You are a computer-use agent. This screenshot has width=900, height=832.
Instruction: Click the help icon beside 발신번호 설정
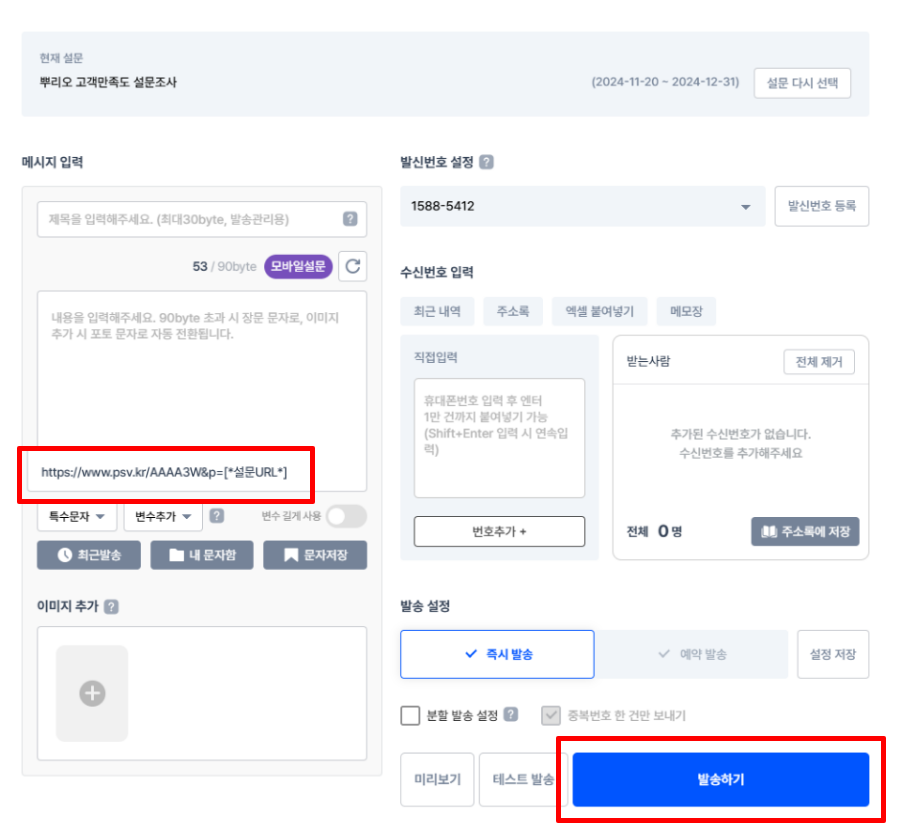click(x=486, y=162)
